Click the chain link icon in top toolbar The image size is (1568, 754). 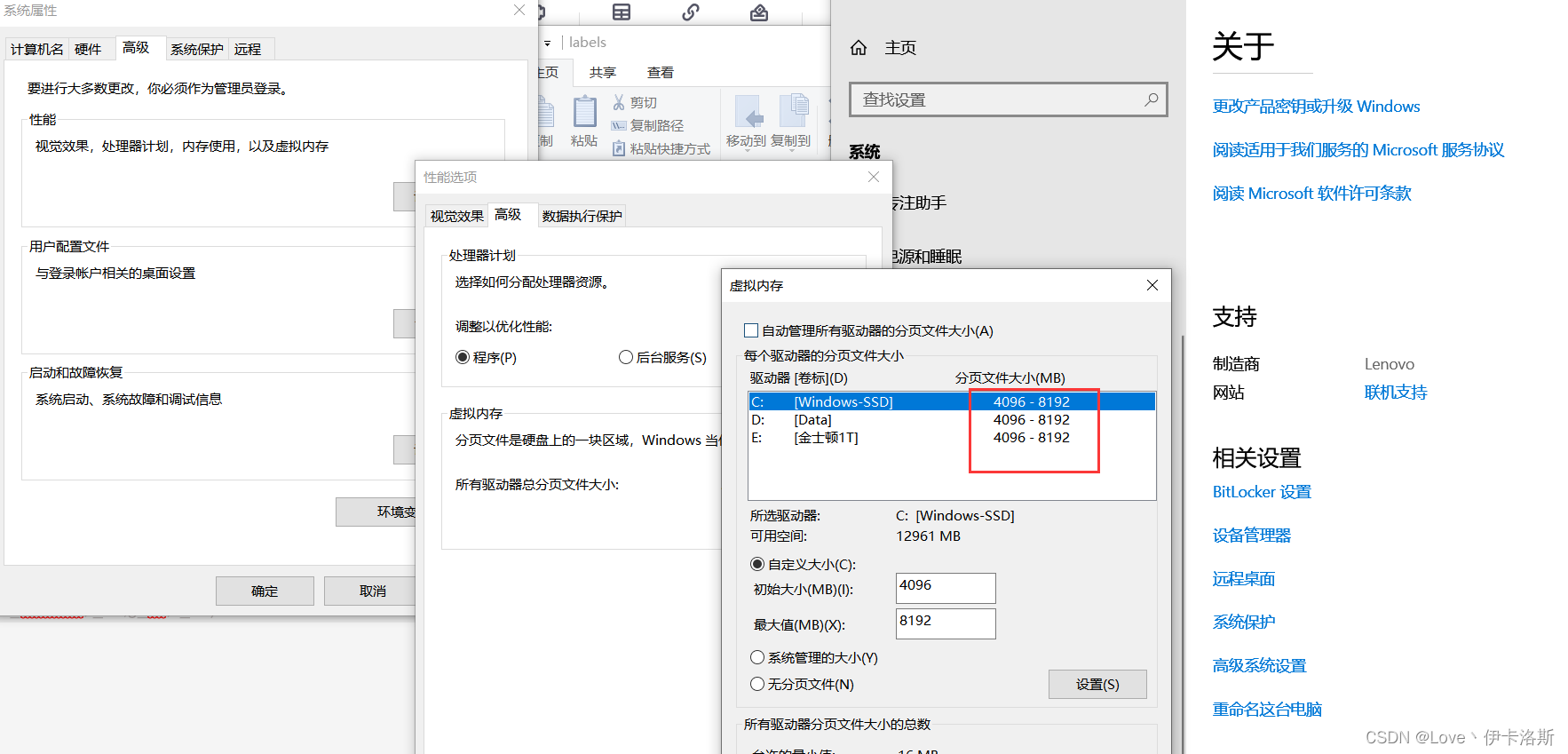click(691, 12)
